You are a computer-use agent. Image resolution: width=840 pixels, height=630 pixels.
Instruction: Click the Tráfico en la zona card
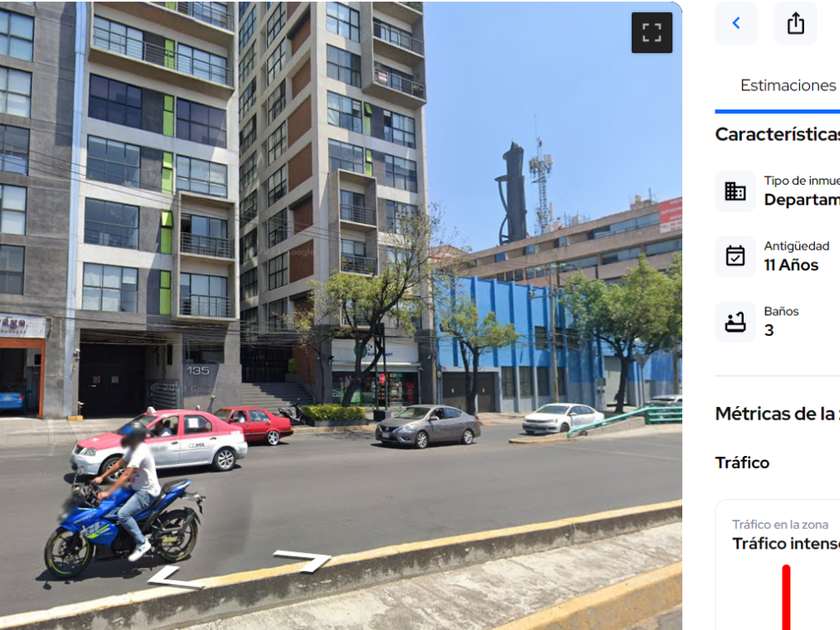[x=778, y=565]
